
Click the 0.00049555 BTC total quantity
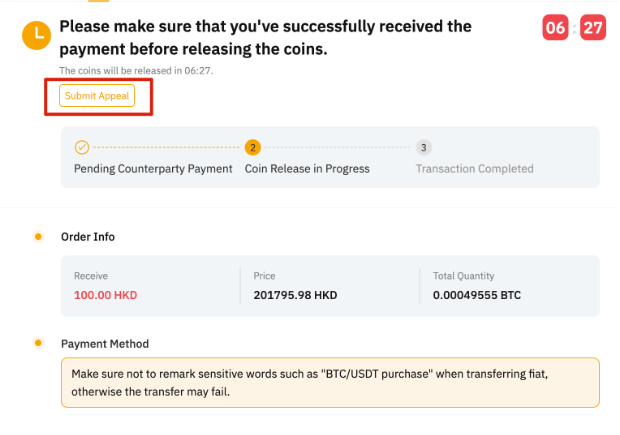477,295
